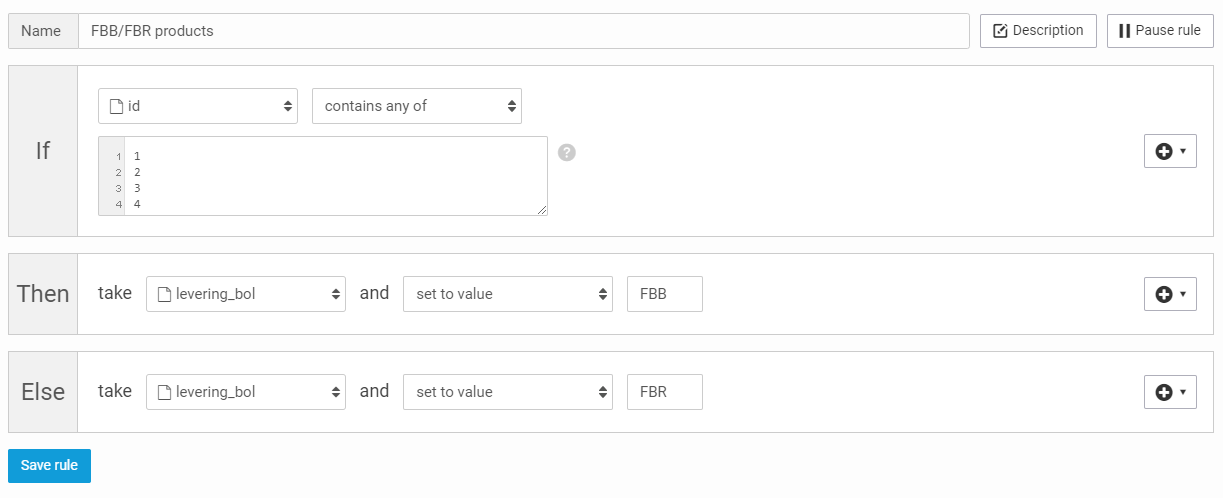This screenshot has height=498, width=1223.
Task: Click the If section label
Action: [x=43, y=151]
